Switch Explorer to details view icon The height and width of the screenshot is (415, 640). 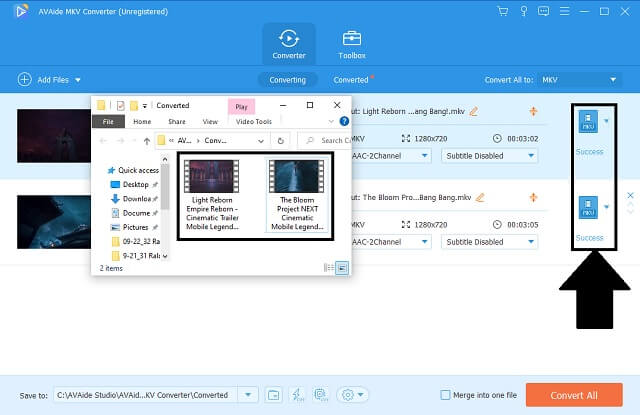(x=328, y=268)
